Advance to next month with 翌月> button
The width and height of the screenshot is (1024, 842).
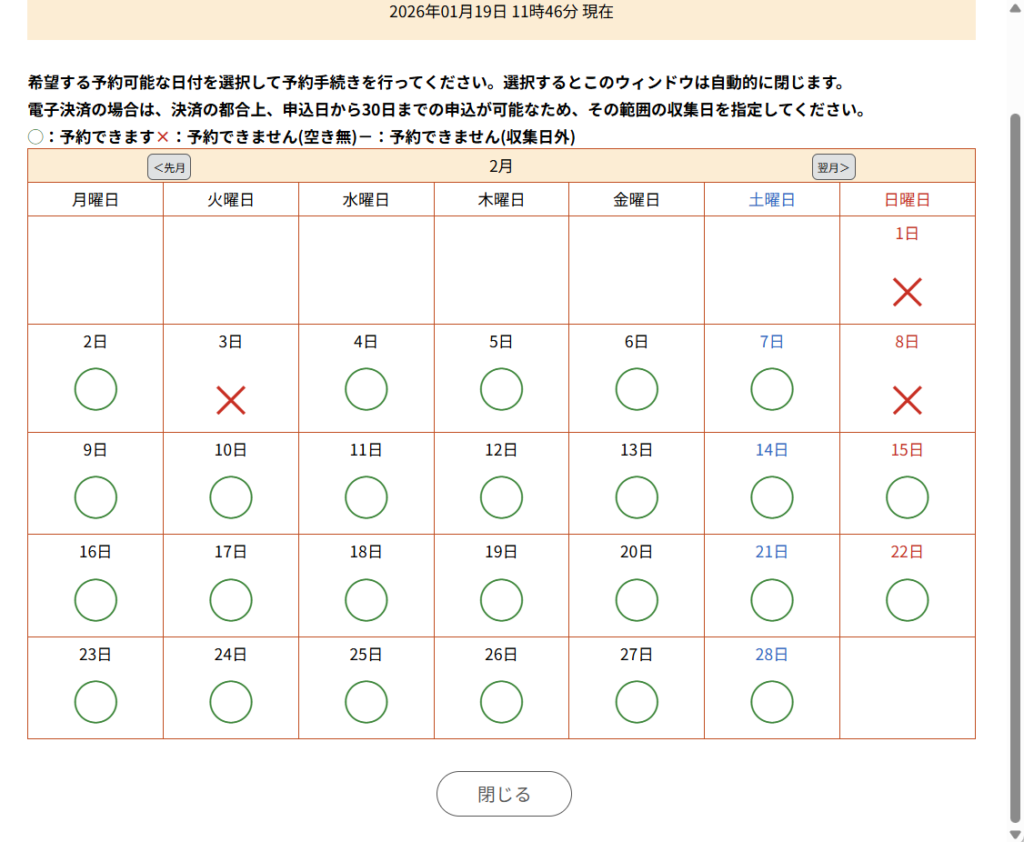click(x=833, y=168)
